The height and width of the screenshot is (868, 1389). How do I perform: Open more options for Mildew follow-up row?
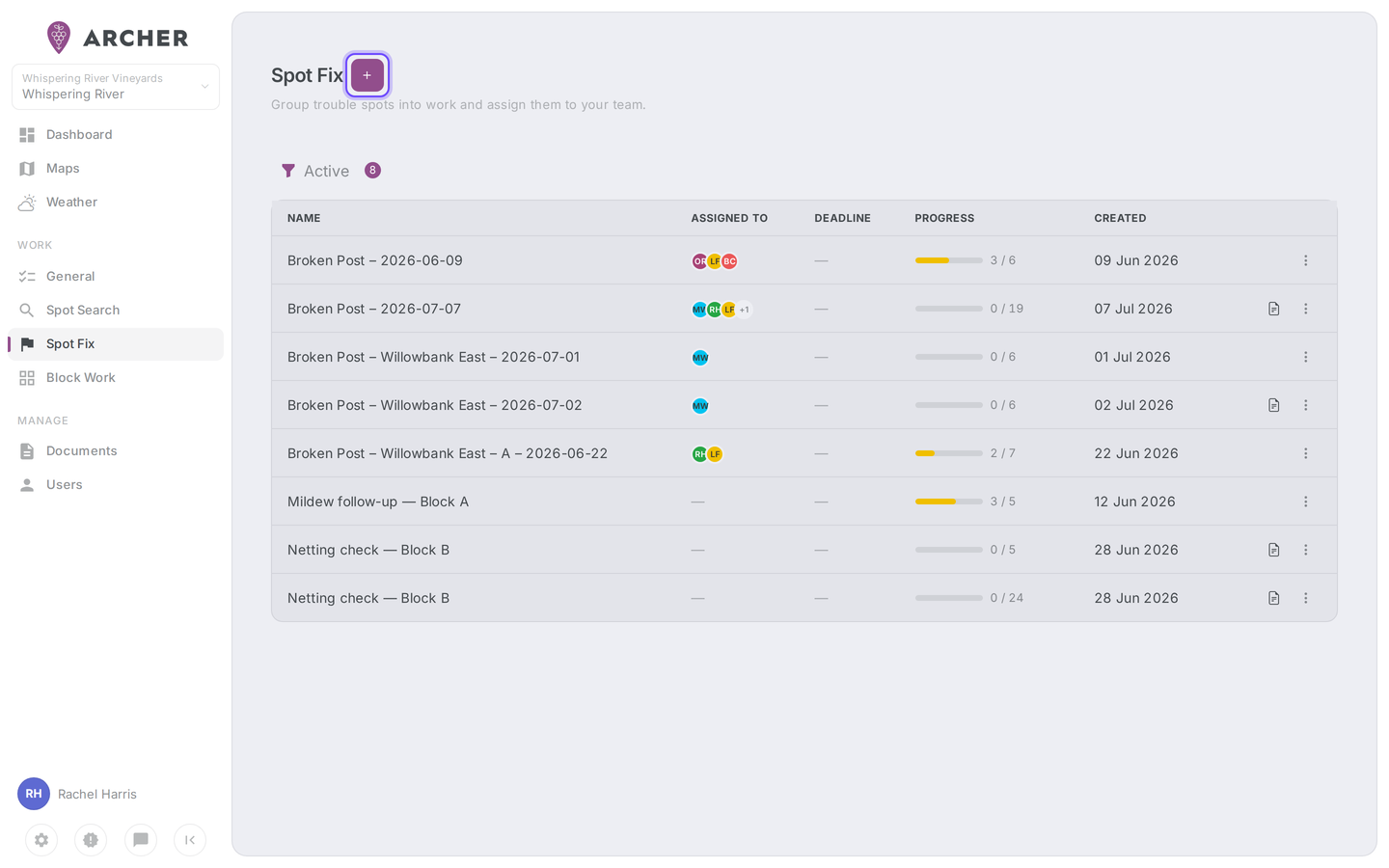(1306, 502)
